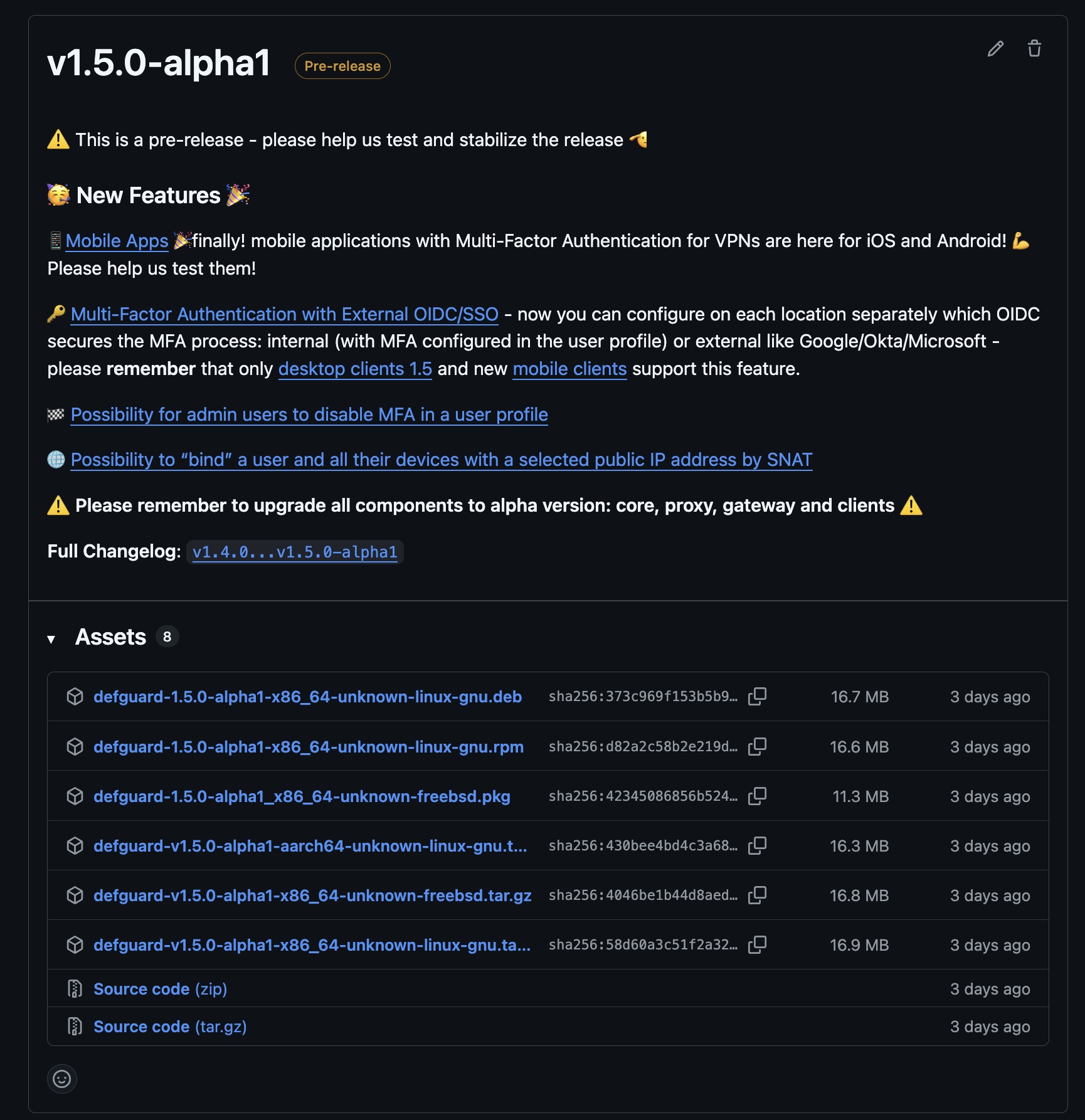
Task: Click the file icon beside Source code (zip)
Action: coord(75,988)
